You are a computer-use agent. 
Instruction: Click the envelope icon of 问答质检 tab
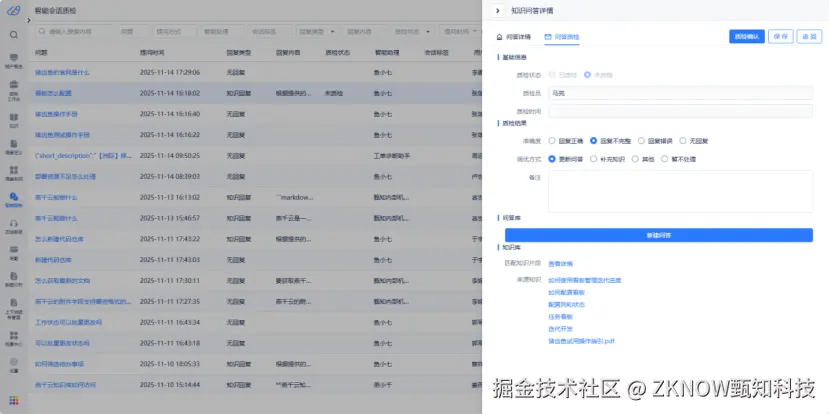(548, 37)
